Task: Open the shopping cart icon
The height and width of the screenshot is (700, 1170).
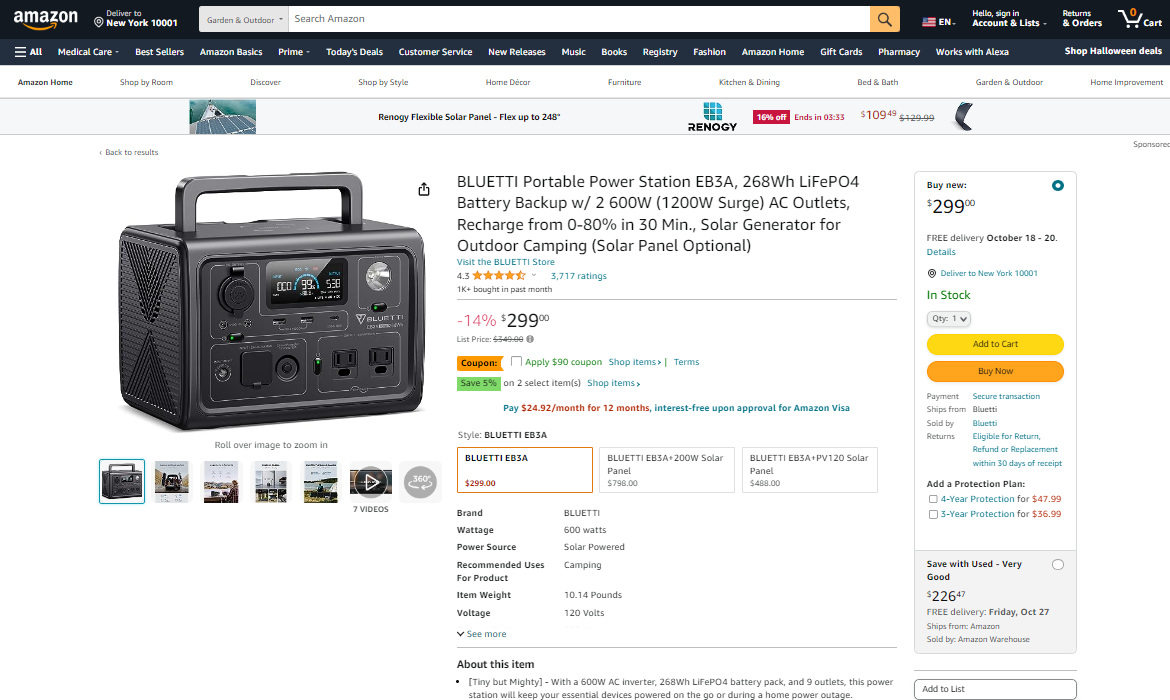Action: coord(1139,19)
